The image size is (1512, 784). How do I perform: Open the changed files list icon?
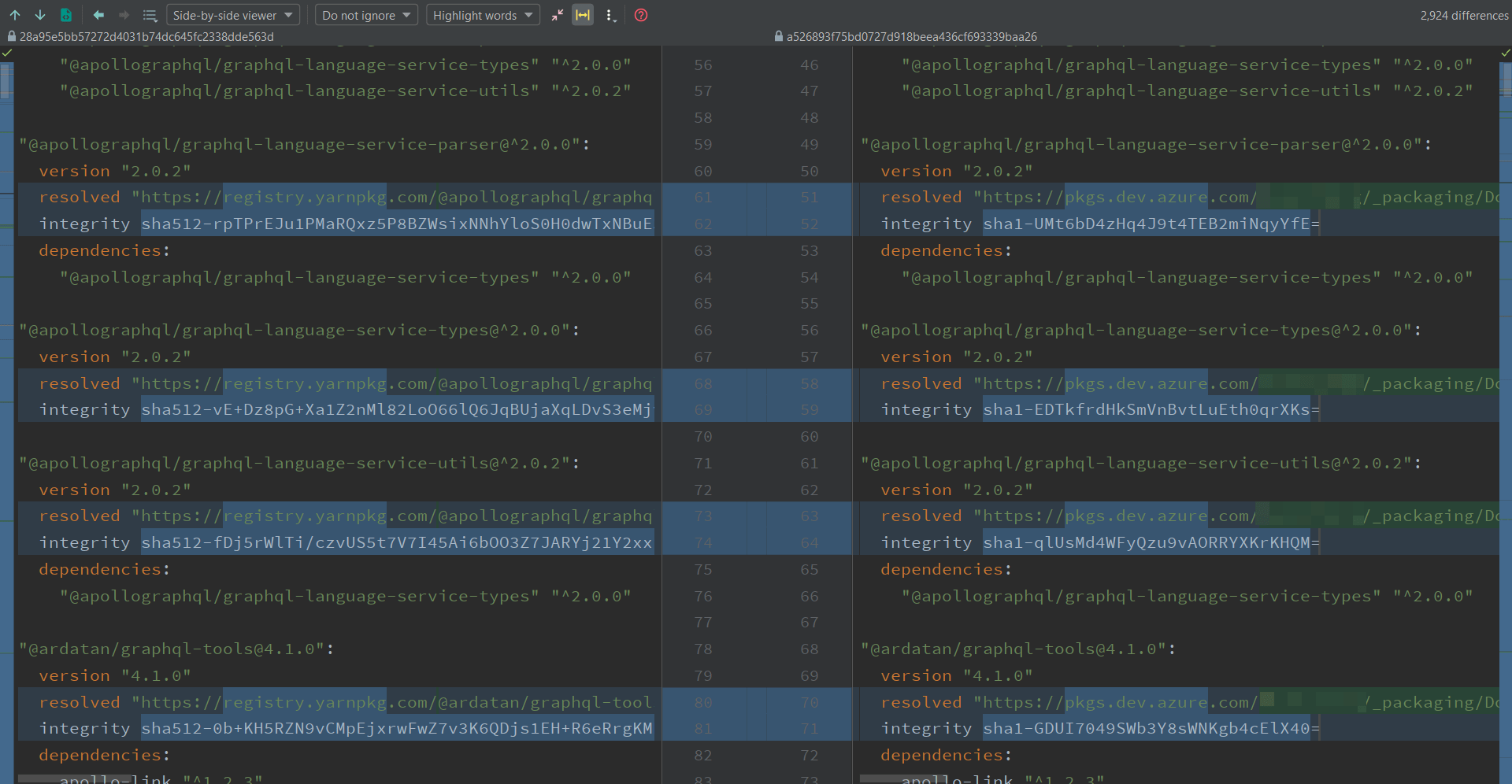pyautogui.click(x=150, y=15)
